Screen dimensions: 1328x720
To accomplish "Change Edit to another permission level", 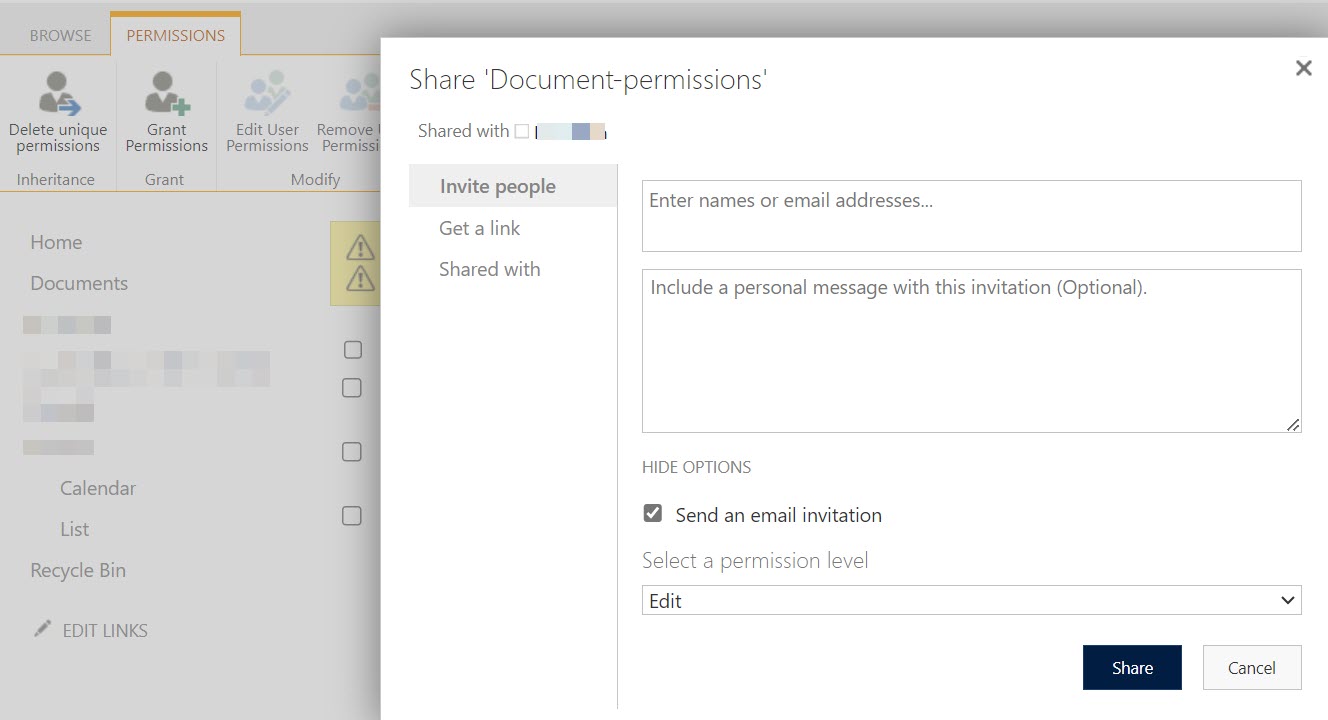I will tap(971, 600).
